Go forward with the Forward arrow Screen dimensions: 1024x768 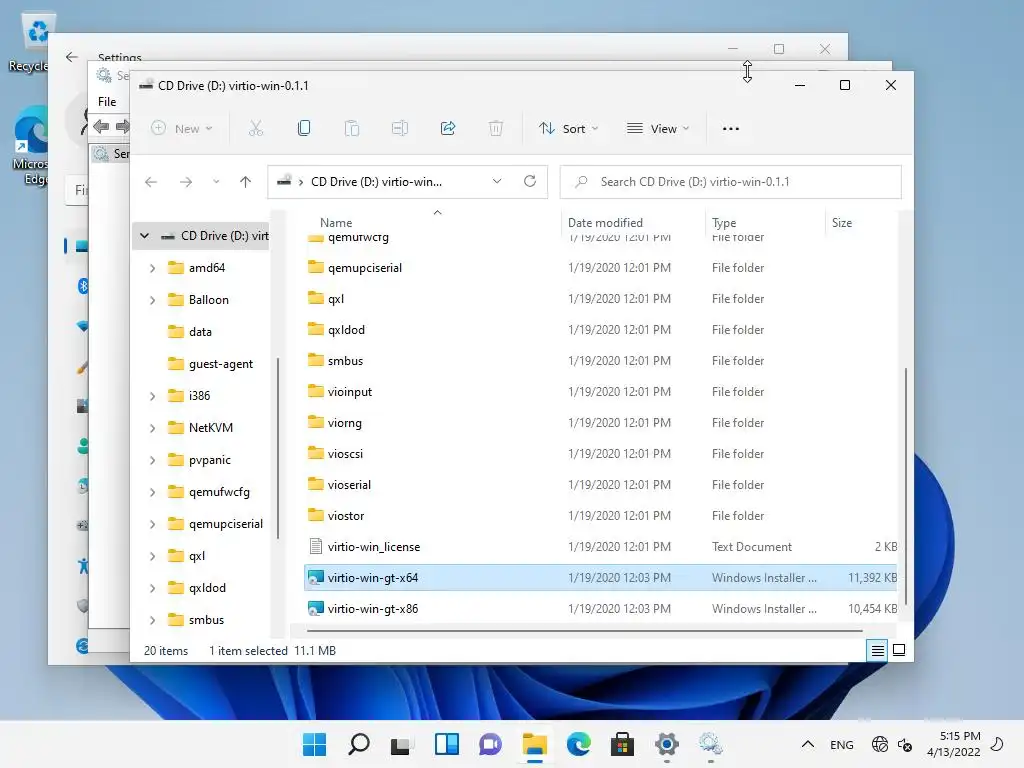click(186, 182)
